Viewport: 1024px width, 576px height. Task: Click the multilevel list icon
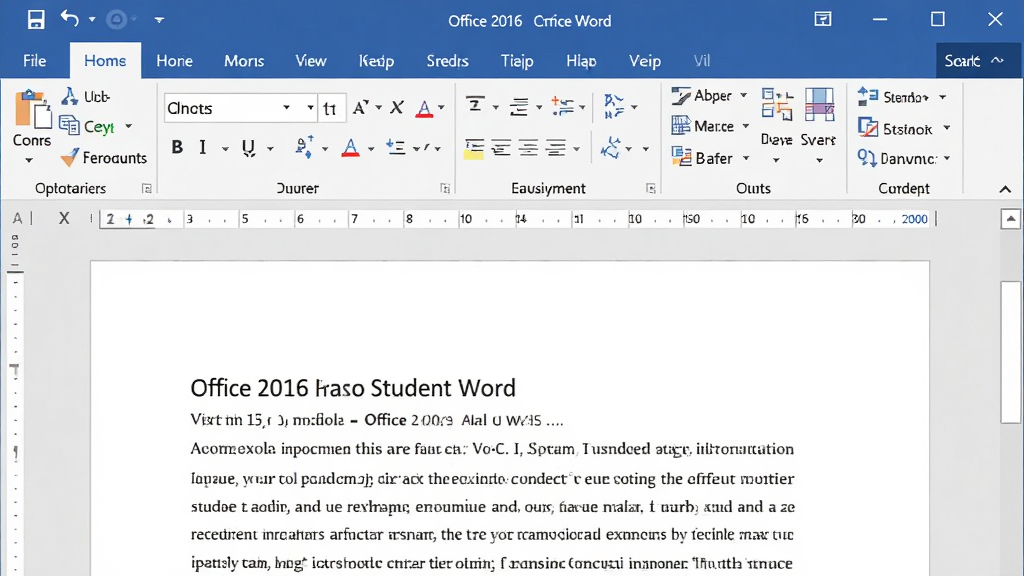click(x=562, y=106)
